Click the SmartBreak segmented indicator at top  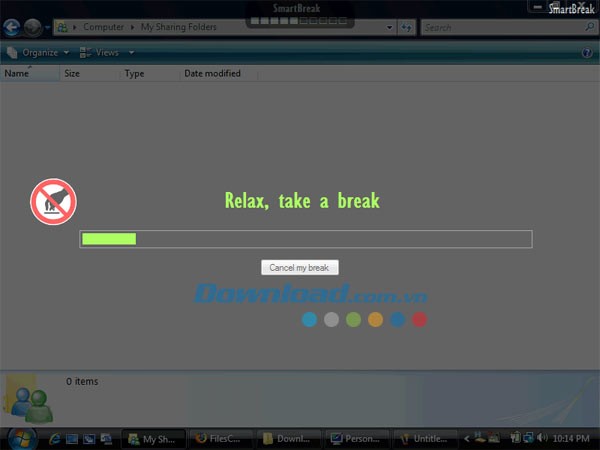point(299,21)
